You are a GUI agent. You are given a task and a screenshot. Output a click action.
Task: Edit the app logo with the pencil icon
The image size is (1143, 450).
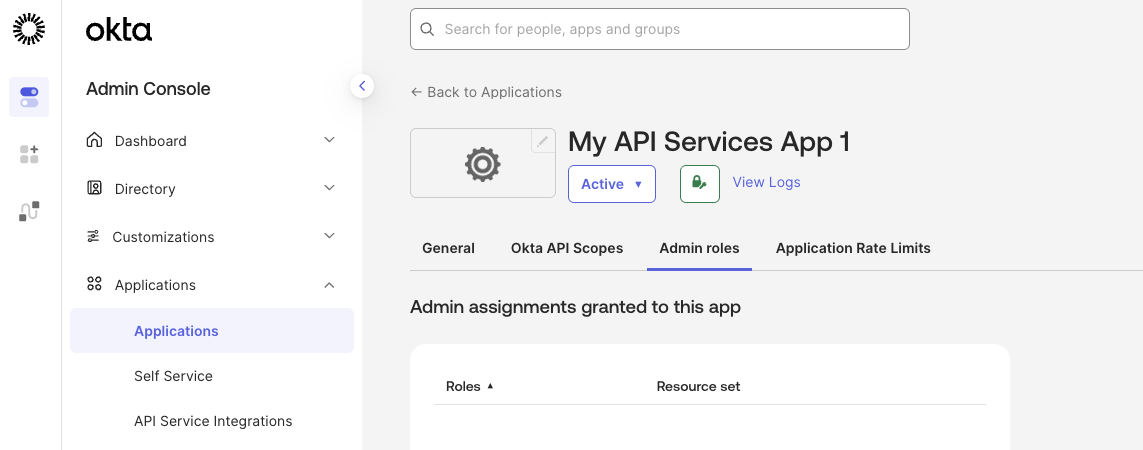pyautogui.click(x=542, y=141)
